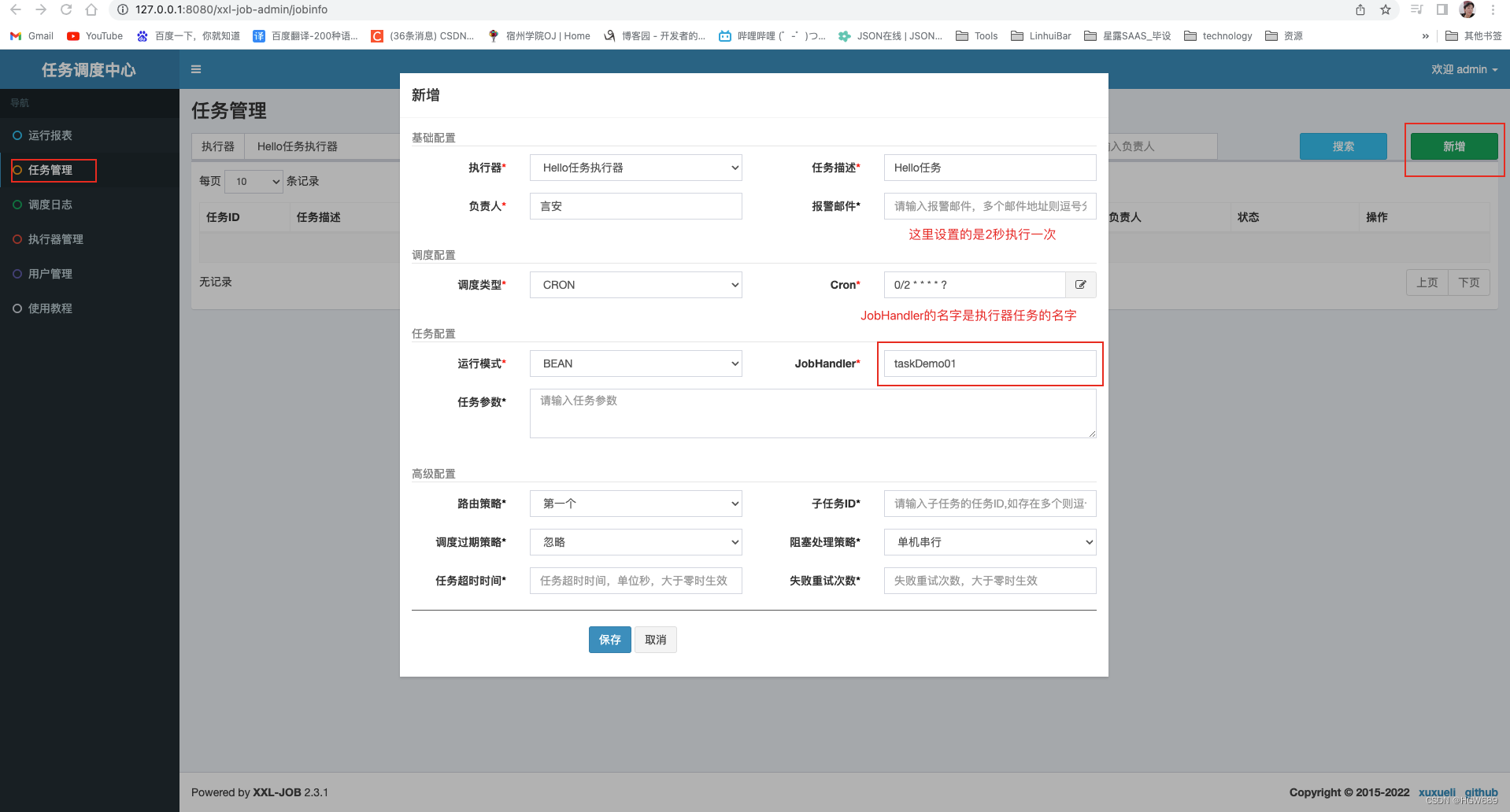Reload the page with the refresh icon
Image resolution: width=1510 pixels, height=812 pixels.
[66, 9]
